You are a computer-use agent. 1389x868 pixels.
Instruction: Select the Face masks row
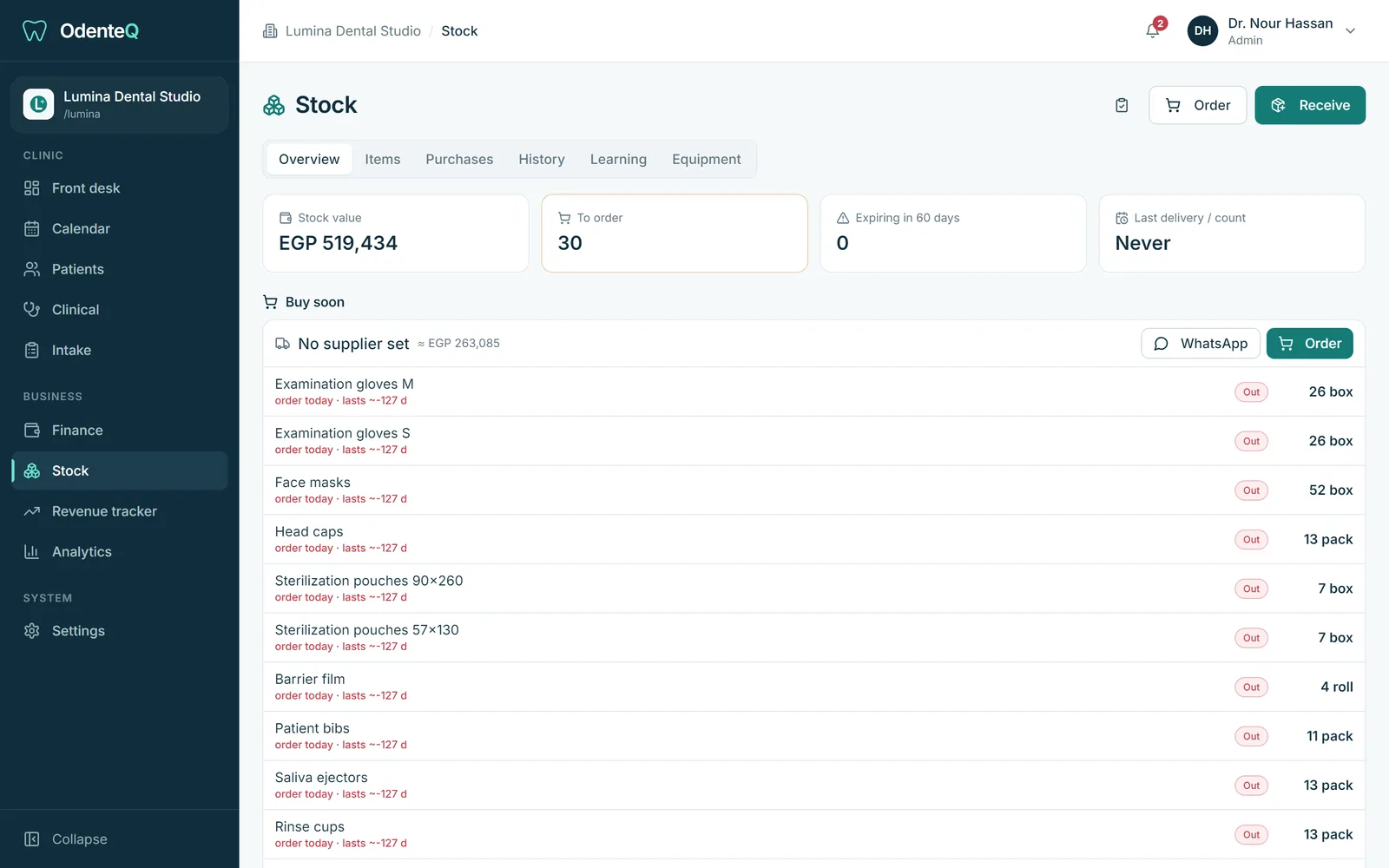(x=813, y=490)
